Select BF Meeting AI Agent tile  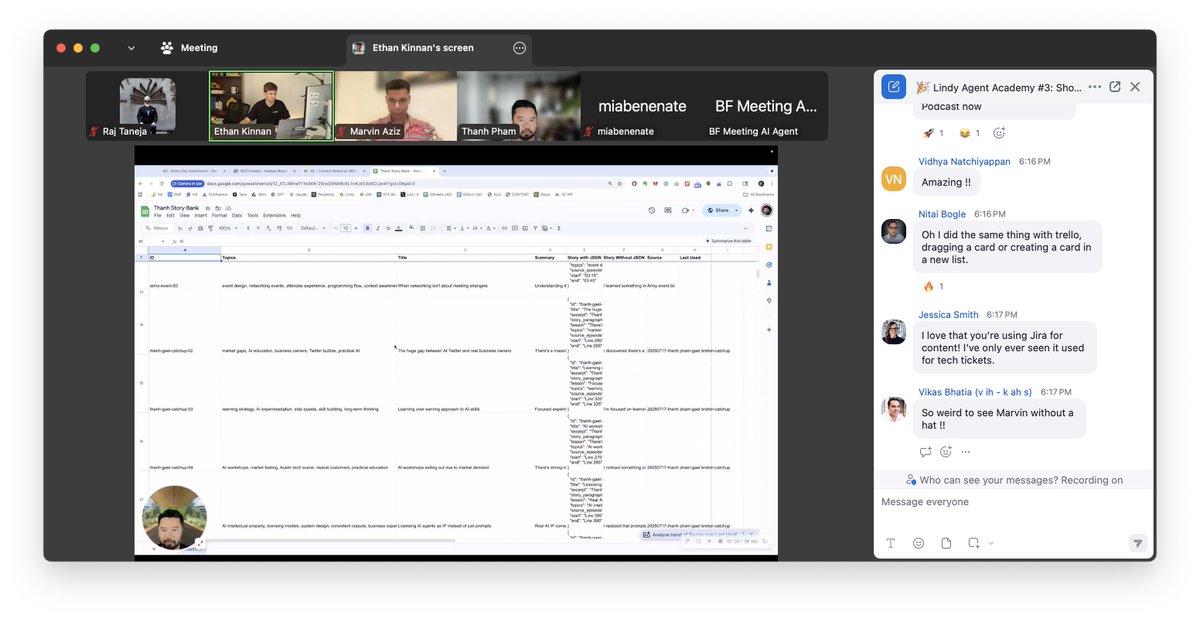pos(766,106)
